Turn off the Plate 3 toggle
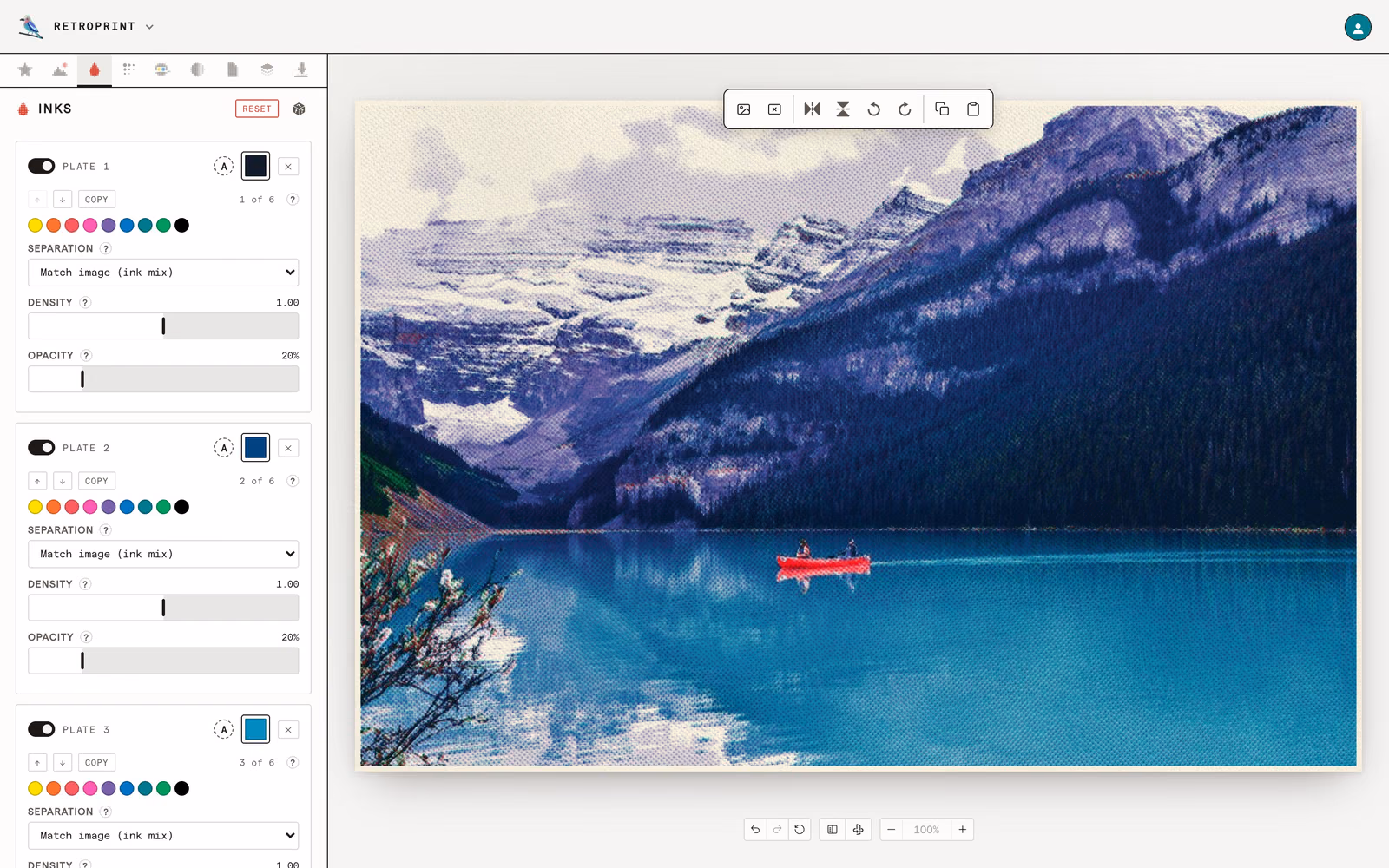 (42, 729)
